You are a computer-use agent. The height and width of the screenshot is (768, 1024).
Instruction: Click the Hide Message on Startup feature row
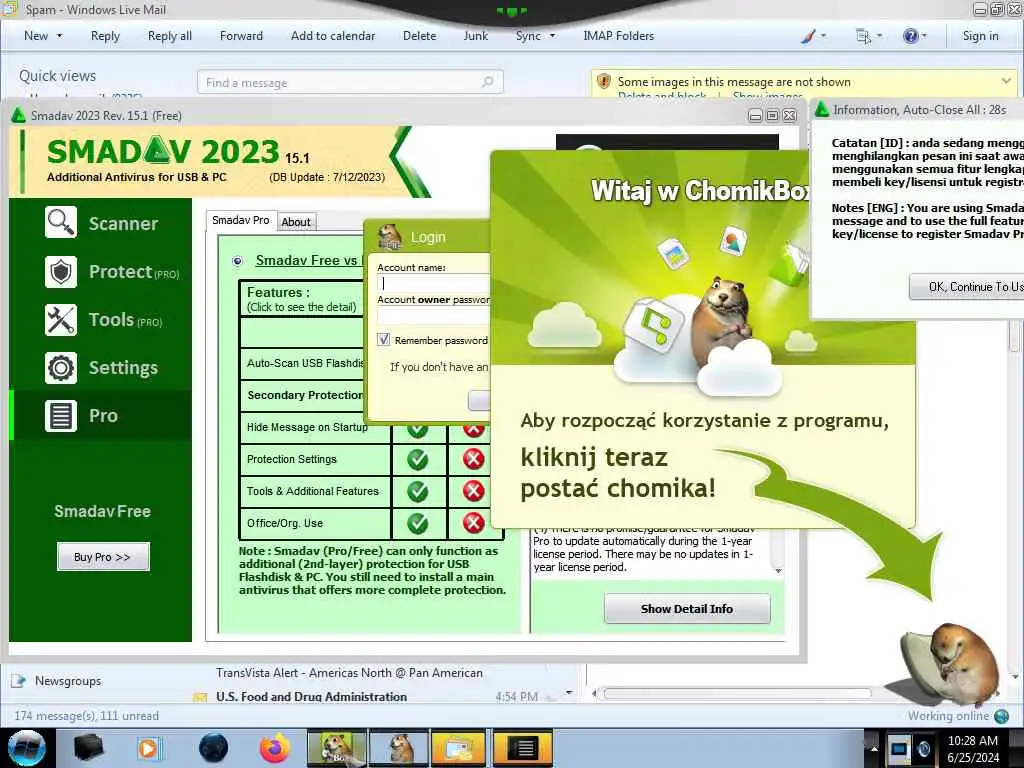click(315, 427)
